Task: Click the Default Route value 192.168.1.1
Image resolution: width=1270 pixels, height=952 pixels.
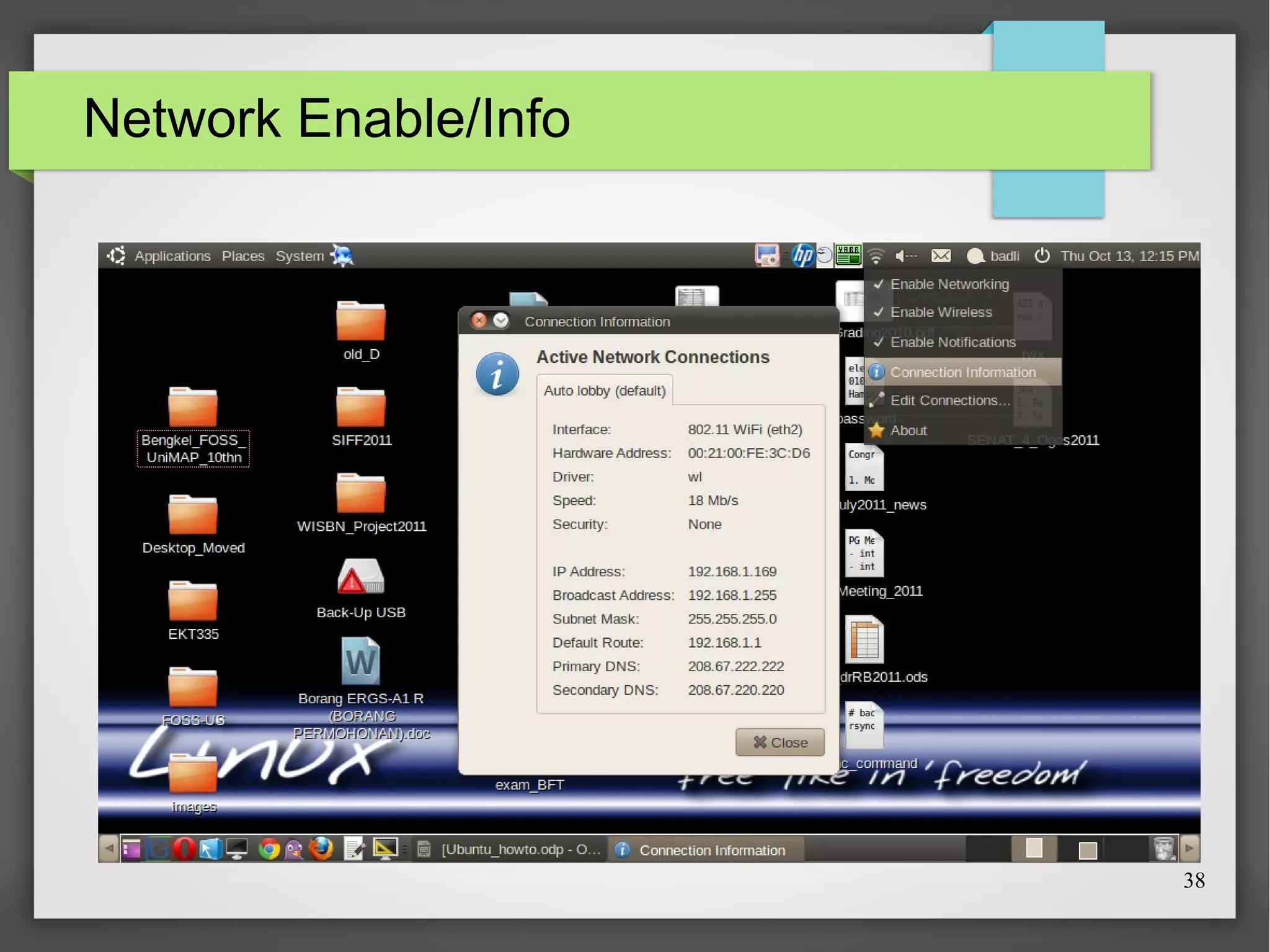Action: pos(724,643)
